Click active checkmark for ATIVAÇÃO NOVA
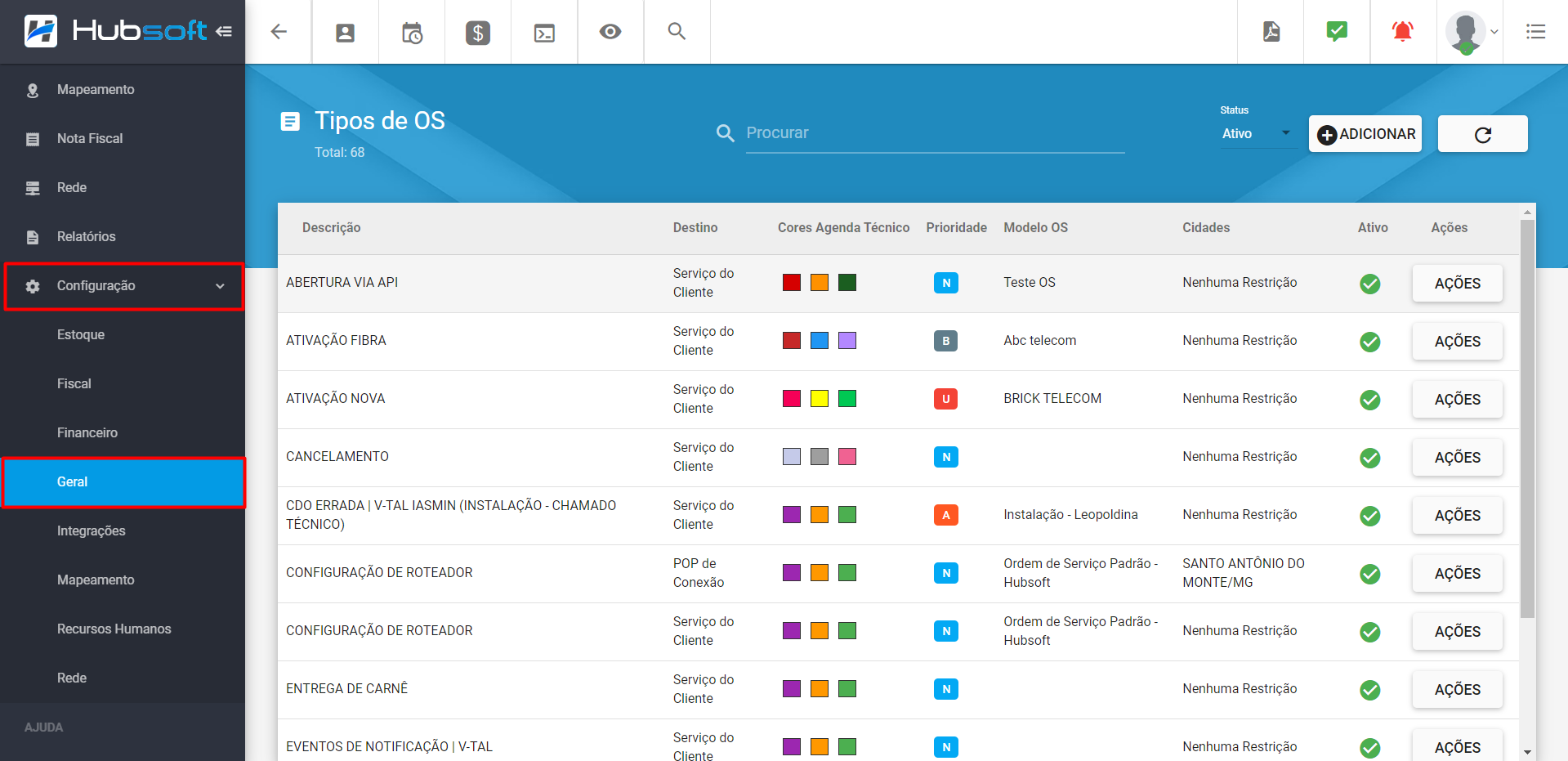The image size is (1568, 761). (x=1370, y=400)
